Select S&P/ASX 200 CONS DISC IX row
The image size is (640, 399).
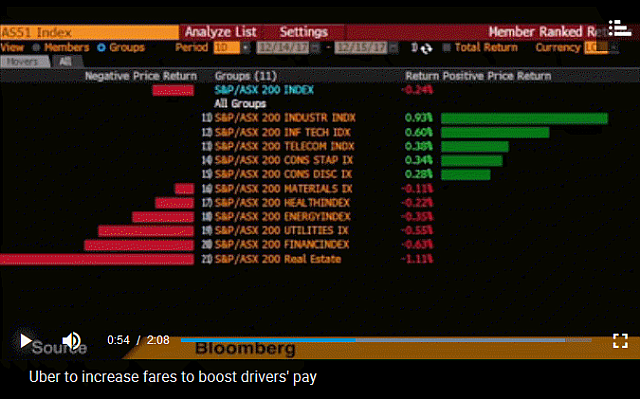pos(283,174)
